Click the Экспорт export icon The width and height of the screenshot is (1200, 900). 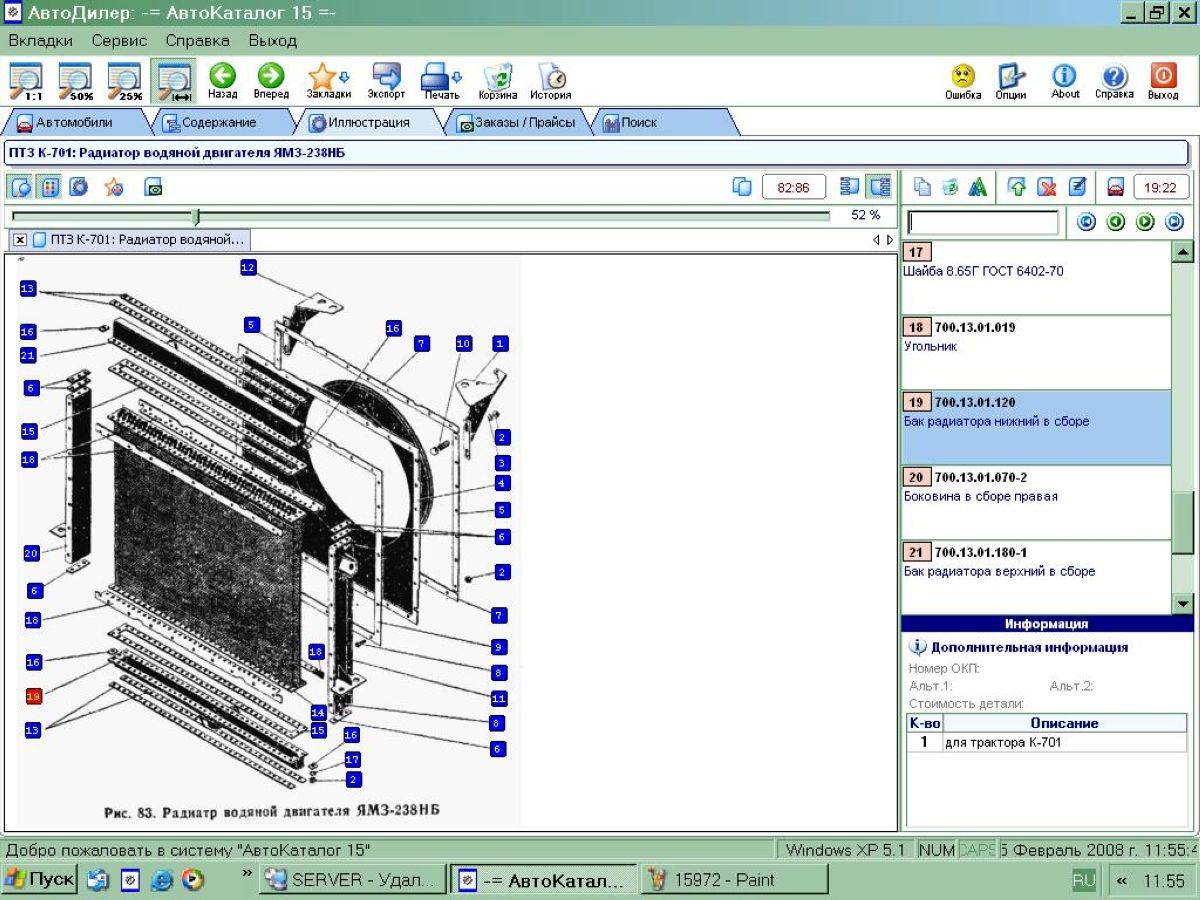(x=386, y=80)
